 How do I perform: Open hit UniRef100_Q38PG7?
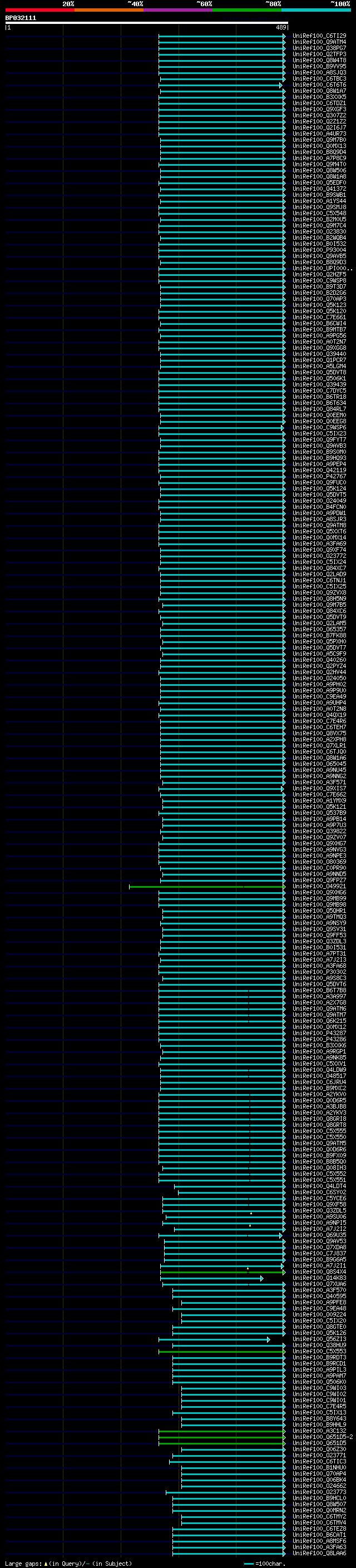click(319, 48)
